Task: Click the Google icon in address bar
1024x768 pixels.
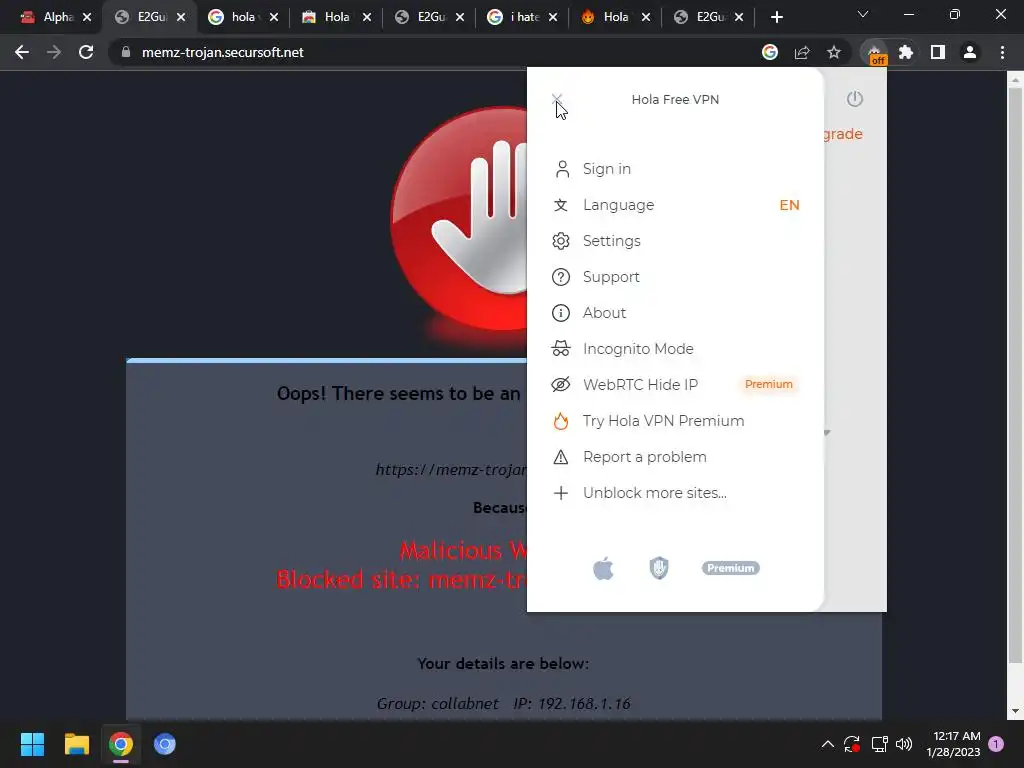Action: pos(770,52)
